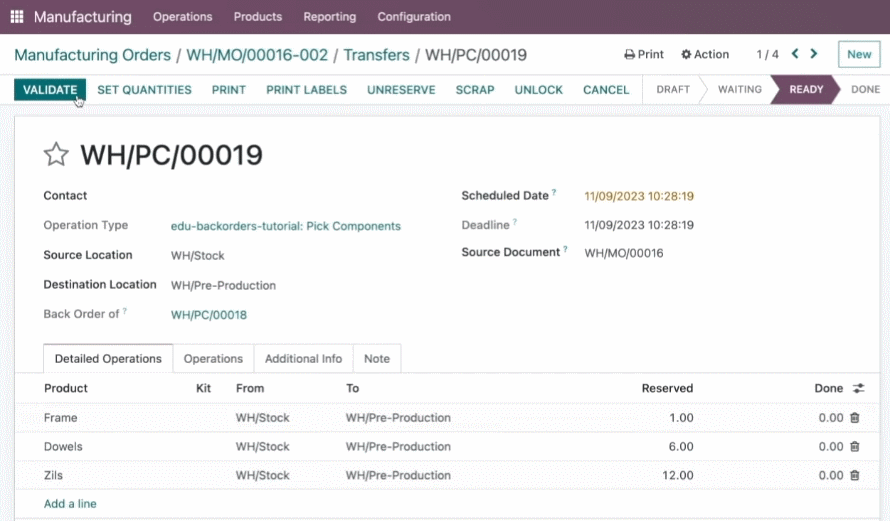Click SCRAP button
Screen dimensions: 890x521
coord(475,90)
